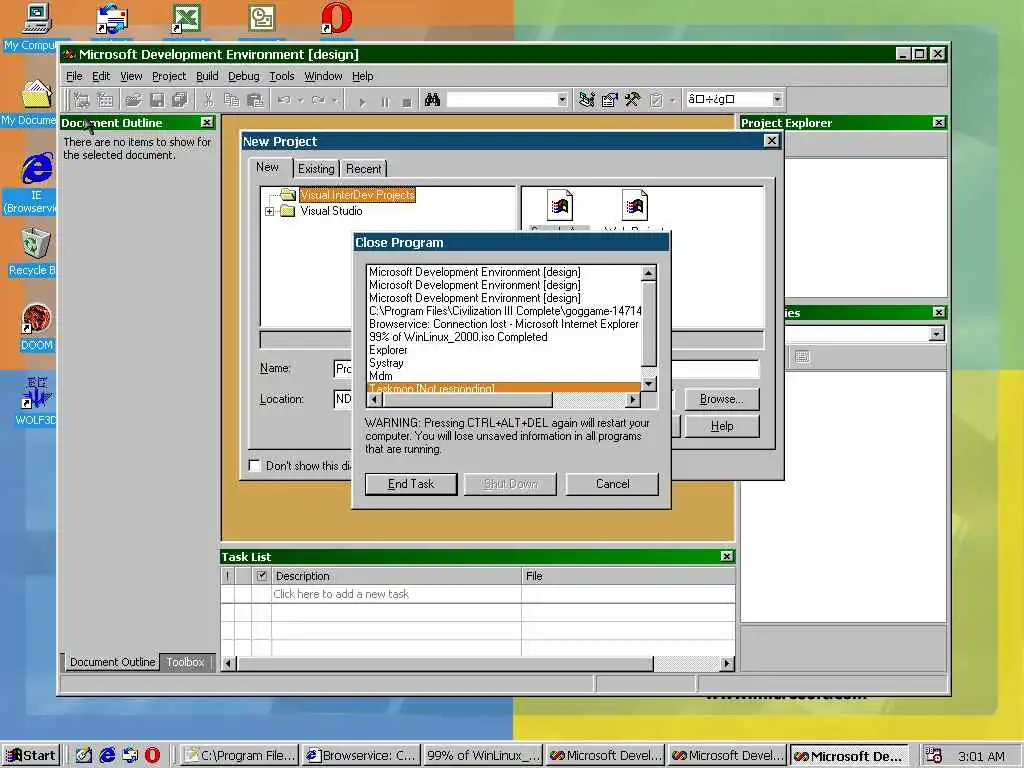Screen dimensions: 1024x768
Task: Open the Build menu
Action: (x=207, y=76)
